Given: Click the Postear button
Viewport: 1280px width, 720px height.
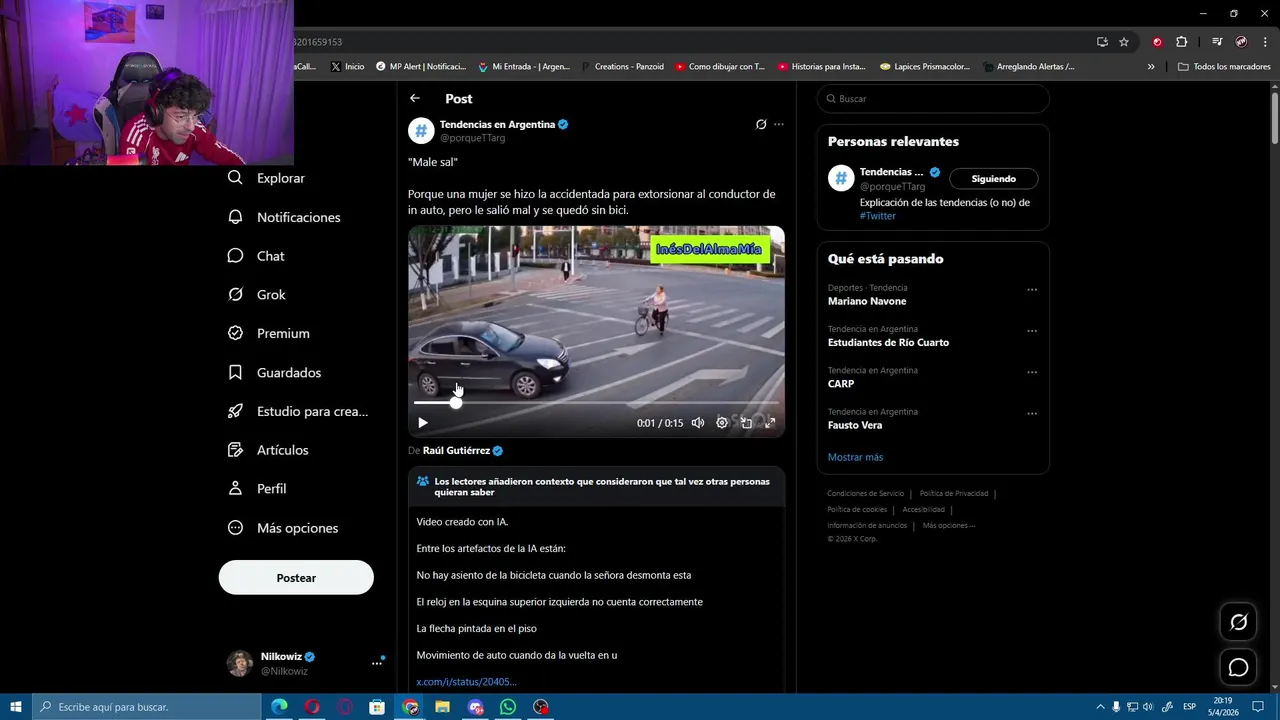Looking at the screenshot, I should pos(296,578).
